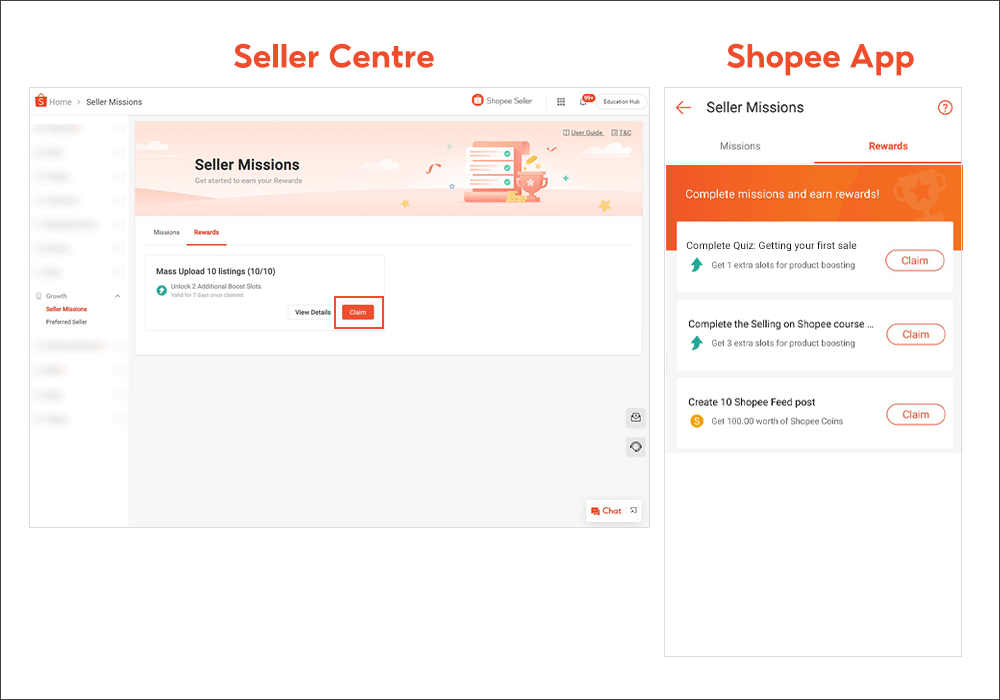Screen dimensions: 1000x700
Task: Claim the Selling on Shopee course reward
Action: [915, 335]
